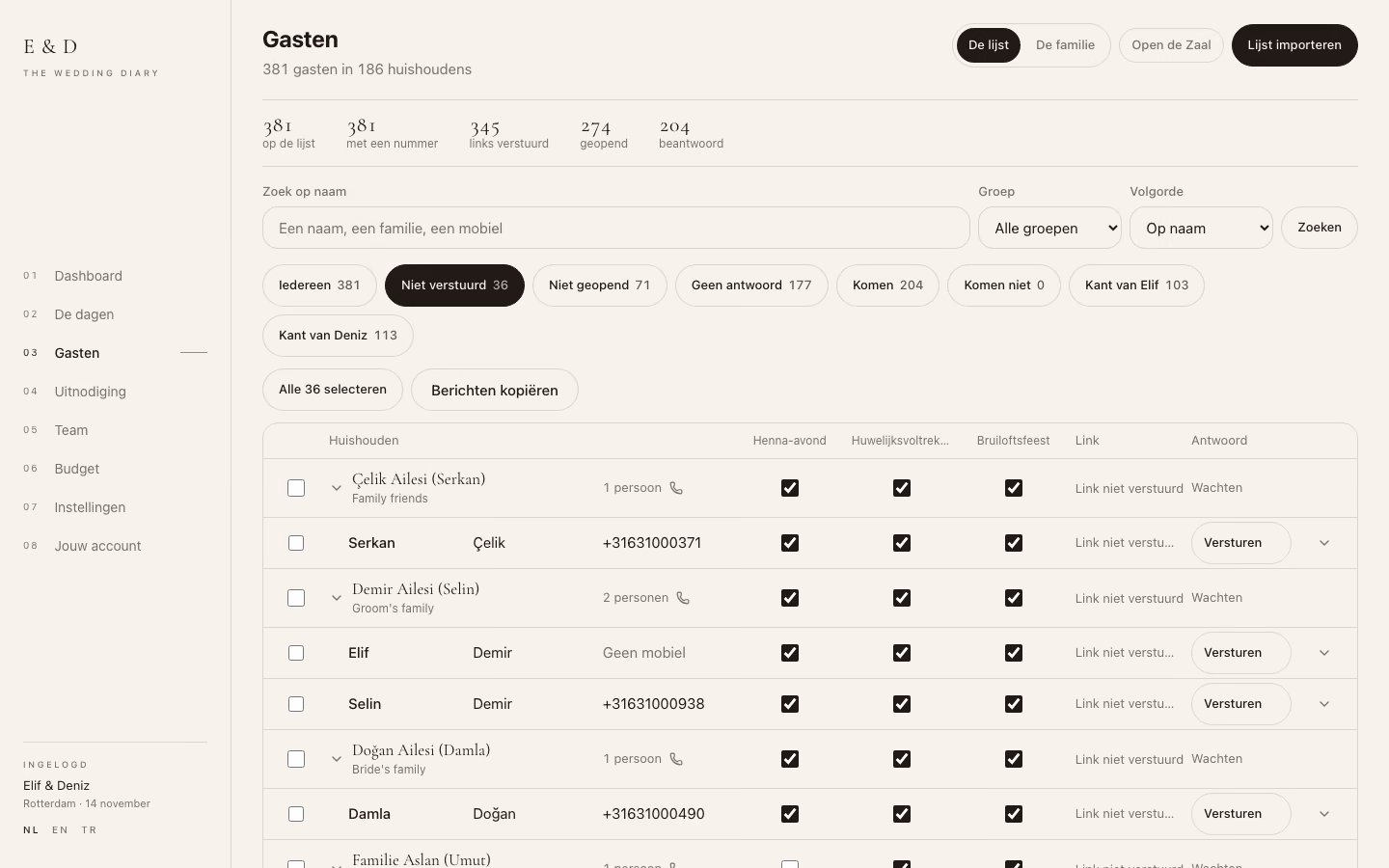Image resolution: width=1389 pixels, height=868 pixels.
Task: Expand details chevron for Selin Demir
Action: (x=1324, y=704)
